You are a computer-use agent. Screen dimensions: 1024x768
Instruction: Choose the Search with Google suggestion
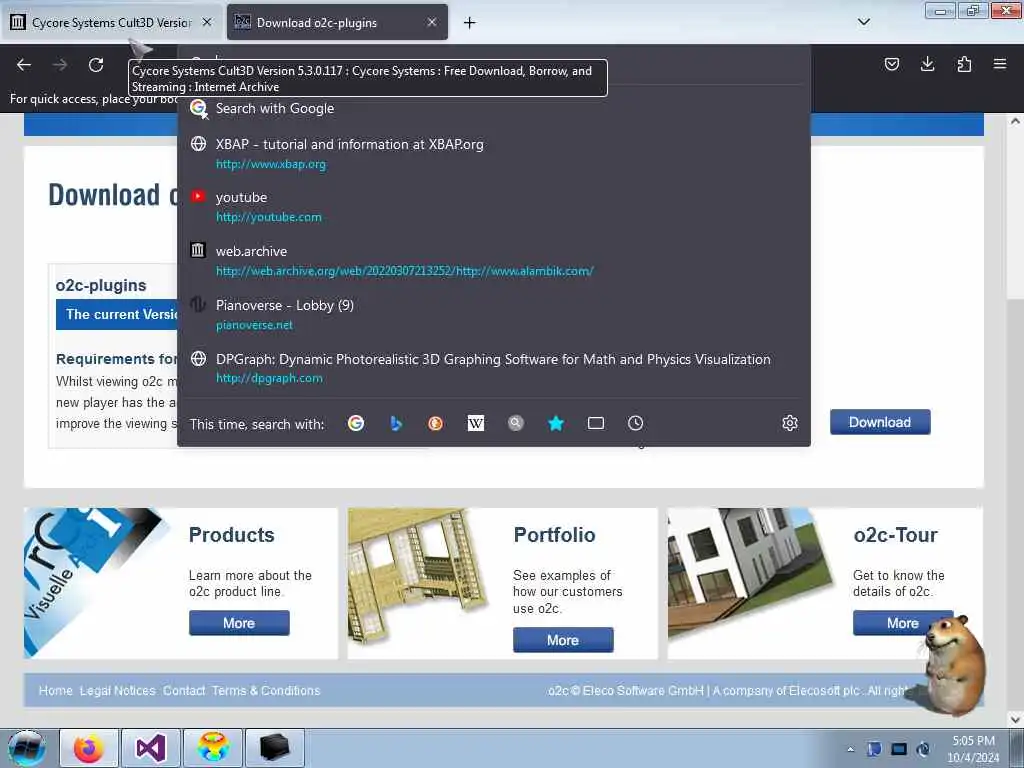tap(493, 108)
